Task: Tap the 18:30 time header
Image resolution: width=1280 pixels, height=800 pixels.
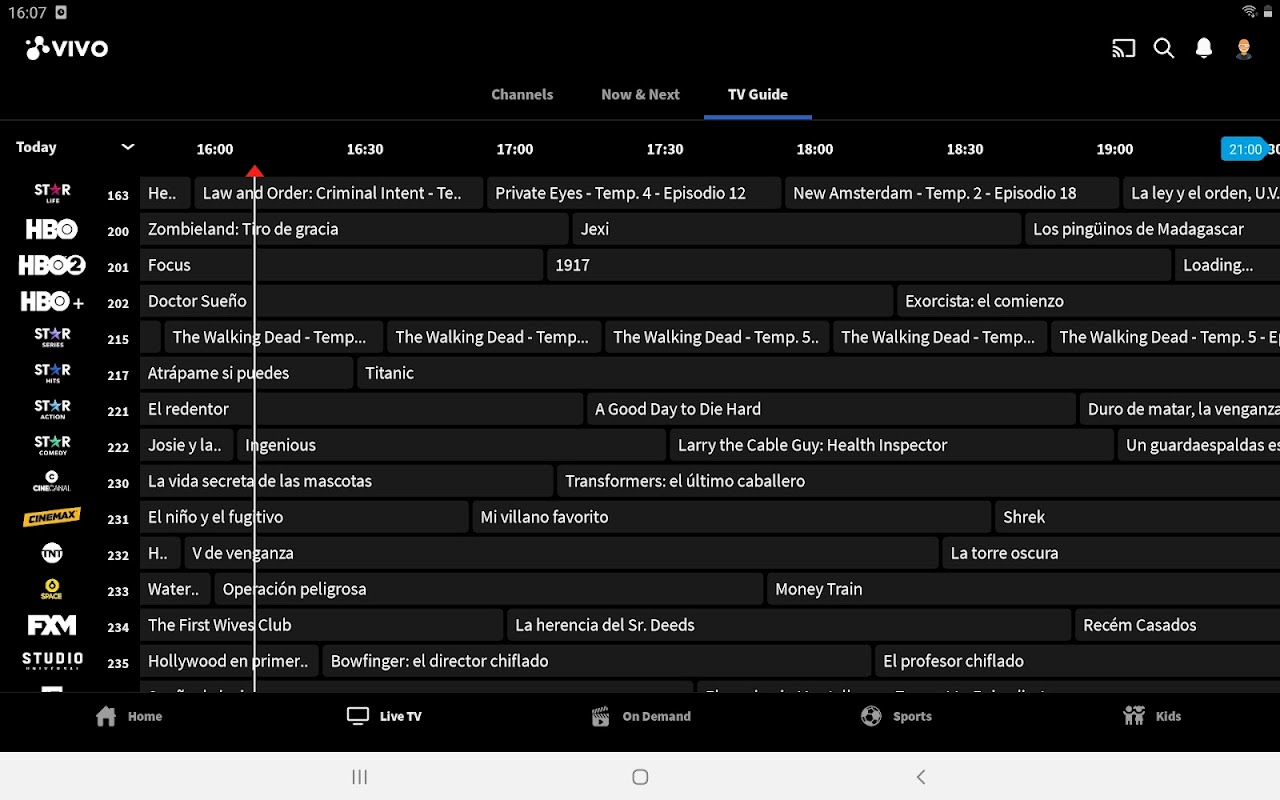Action: (x=965, y=149)
